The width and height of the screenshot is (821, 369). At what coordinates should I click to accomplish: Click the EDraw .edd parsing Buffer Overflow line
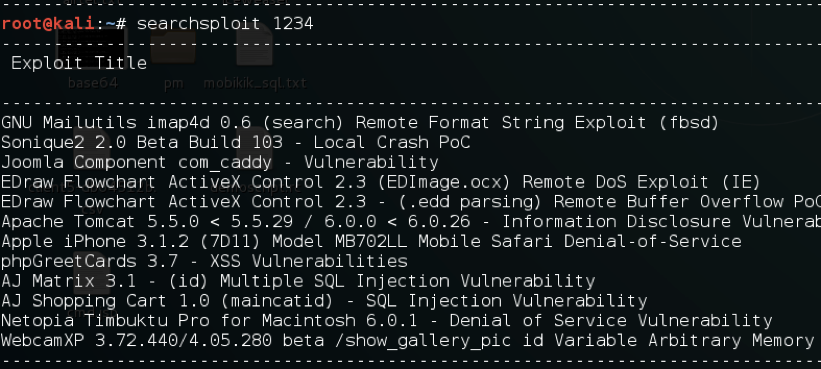pyautogui.click(x=411, y=202)
